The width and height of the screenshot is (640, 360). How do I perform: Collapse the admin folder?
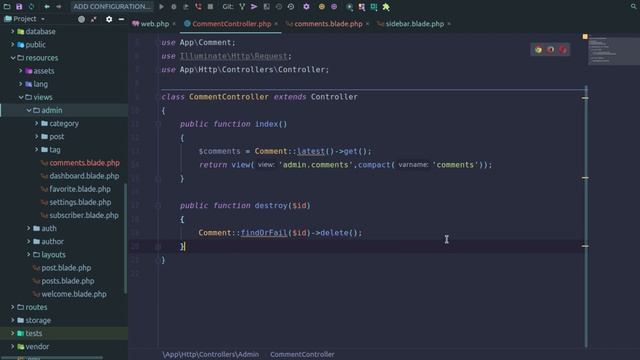(29, 110)
